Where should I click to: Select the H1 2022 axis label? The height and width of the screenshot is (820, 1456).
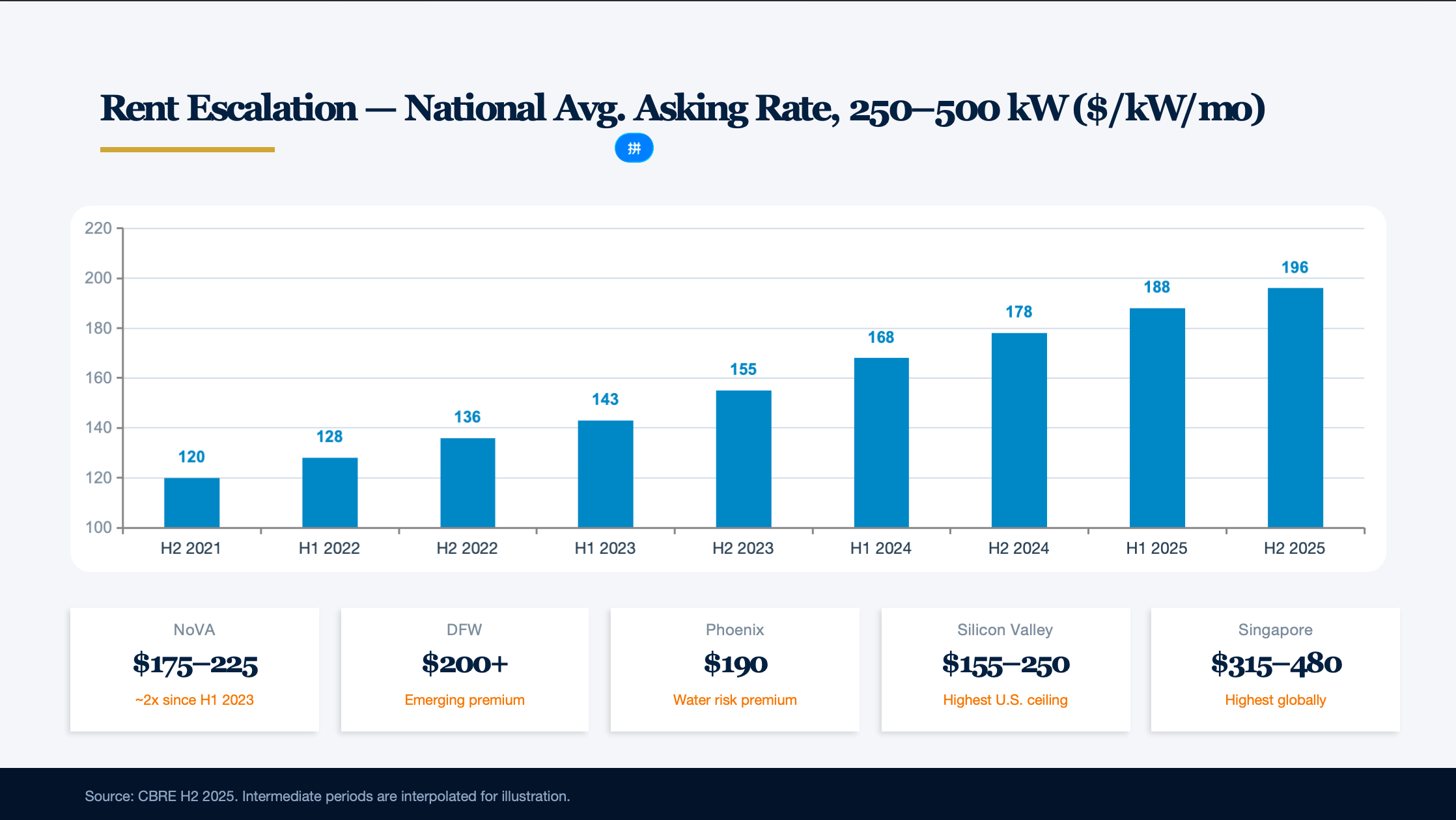(x=329, y=549)
